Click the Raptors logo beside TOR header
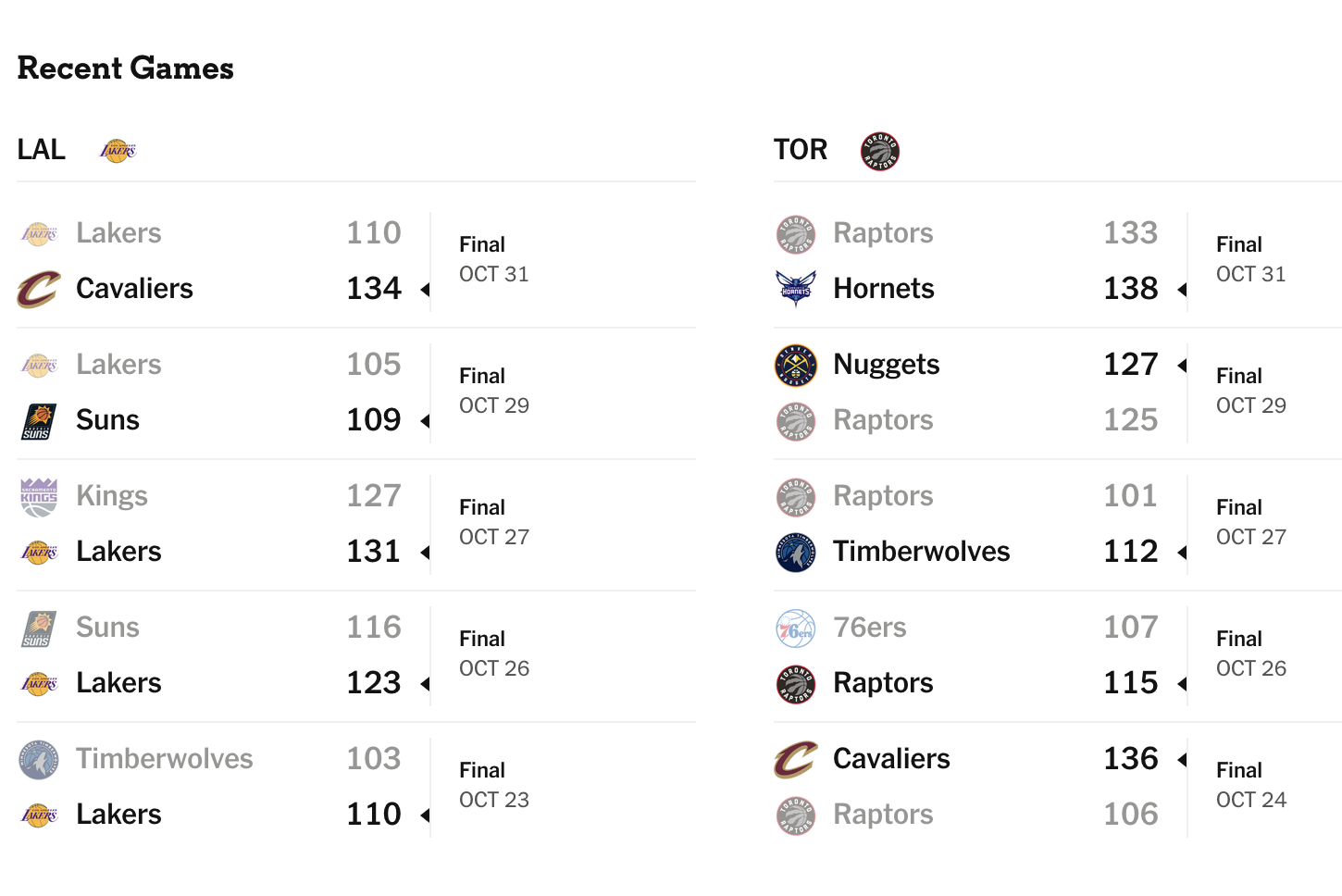Image resolution: width=1342 pixels, height=896 pixels. click(x=880, y=151)
